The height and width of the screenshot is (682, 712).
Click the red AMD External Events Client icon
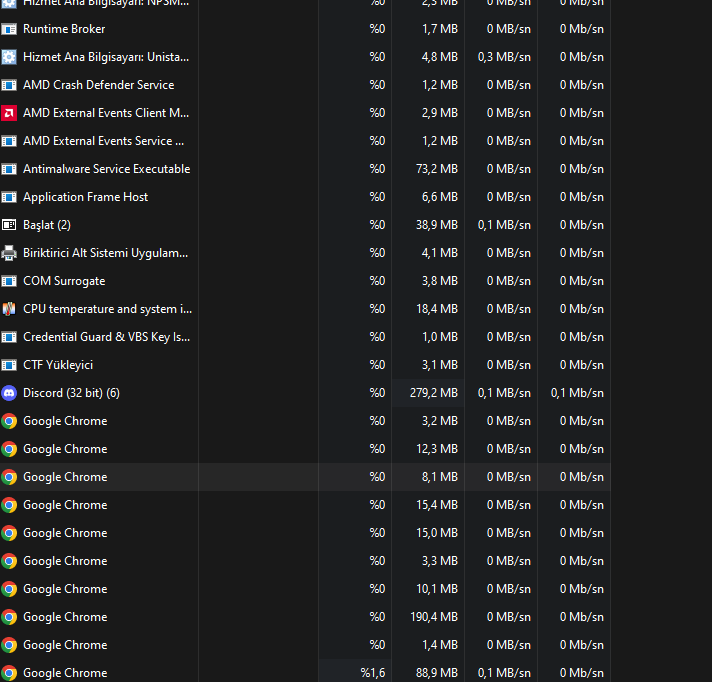9,113
